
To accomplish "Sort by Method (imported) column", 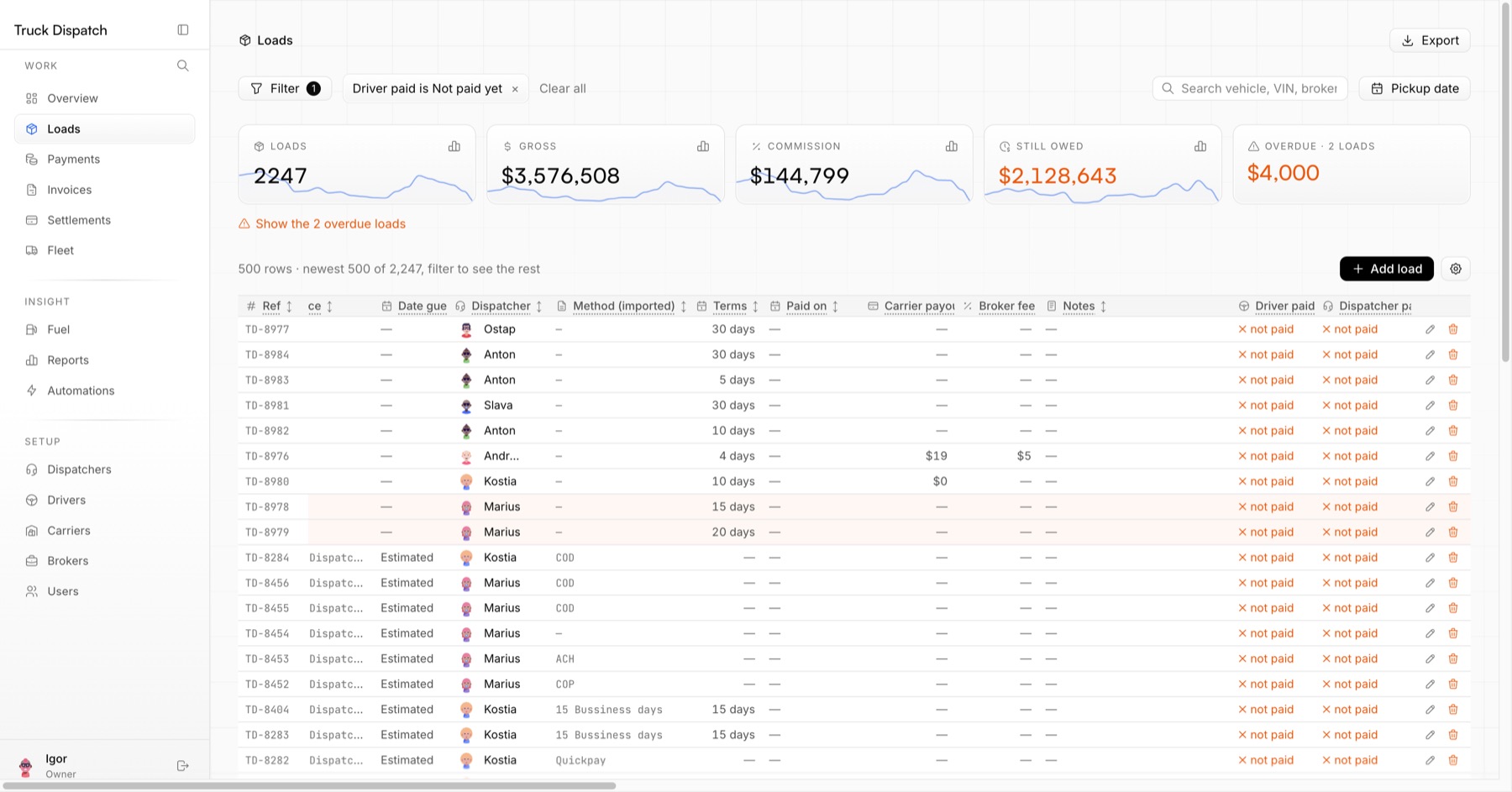I will [x=622, y=307].
